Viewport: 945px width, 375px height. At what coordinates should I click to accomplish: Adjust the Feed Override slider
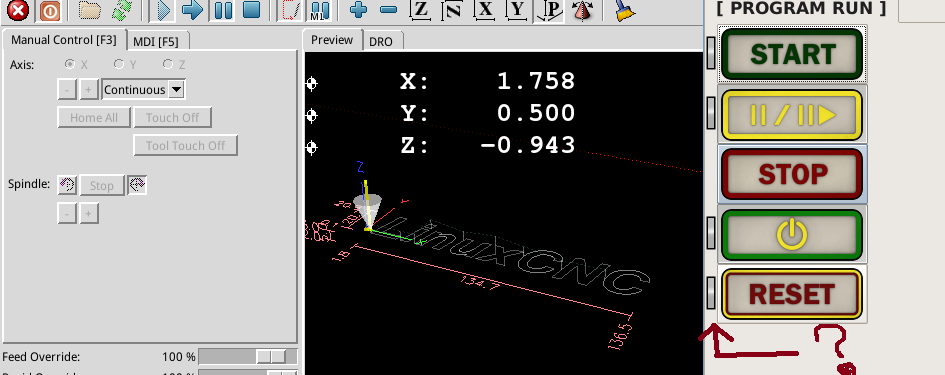coord(248,357)
